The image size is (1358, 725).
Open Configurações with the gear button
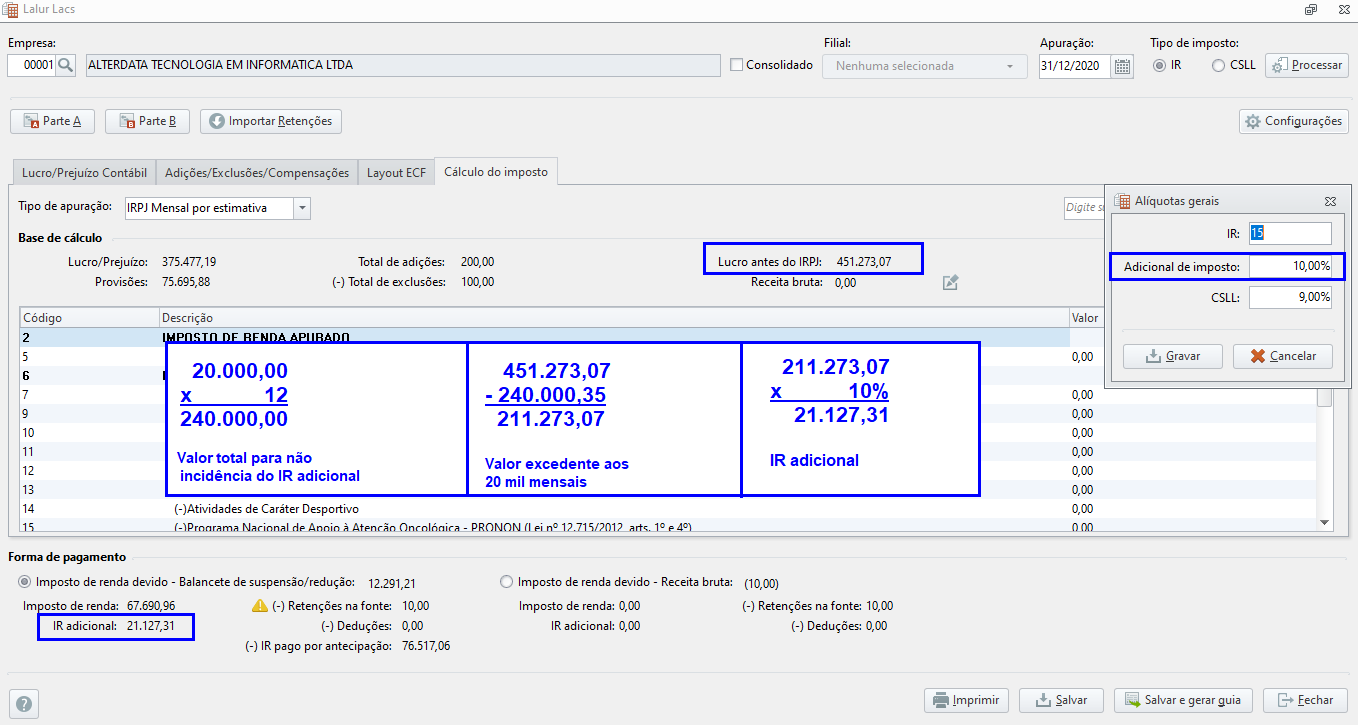point(1293,121)
